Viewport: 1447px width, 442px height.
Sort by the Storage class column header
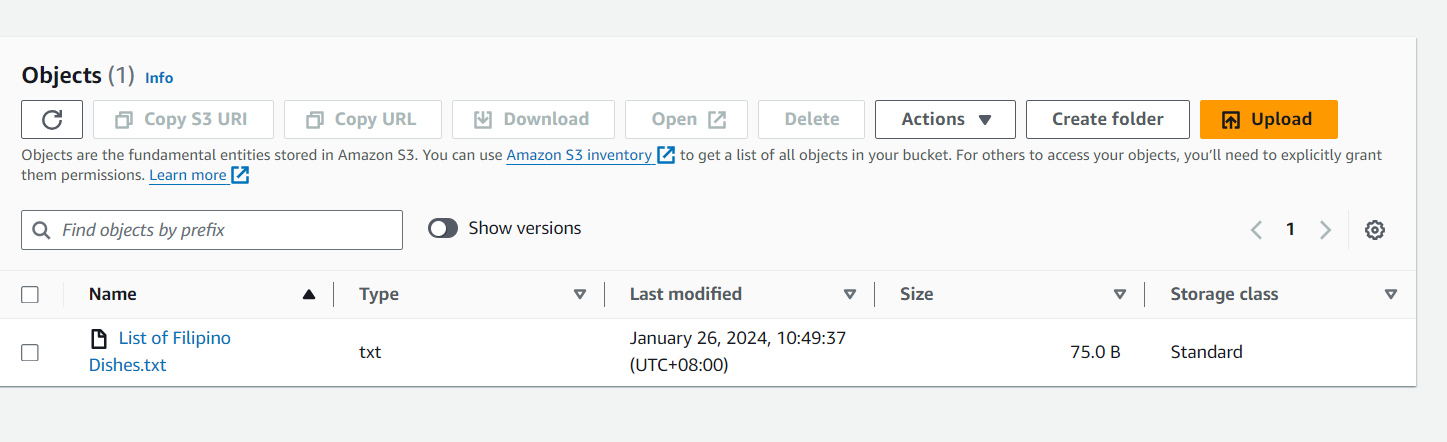[1224, 294]
